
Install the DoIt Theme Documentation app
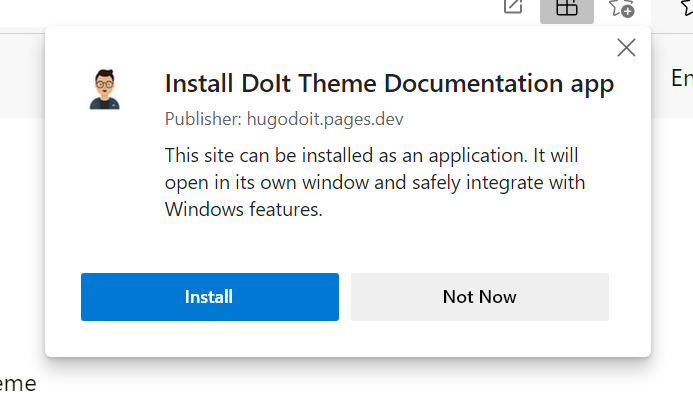click(x=209, y=297)
